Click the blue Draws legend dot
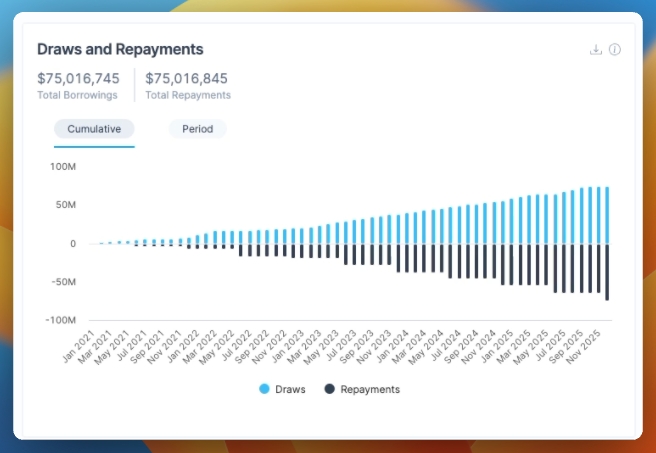The height and width of the screenshot is (453, 656). click(265, 389)
